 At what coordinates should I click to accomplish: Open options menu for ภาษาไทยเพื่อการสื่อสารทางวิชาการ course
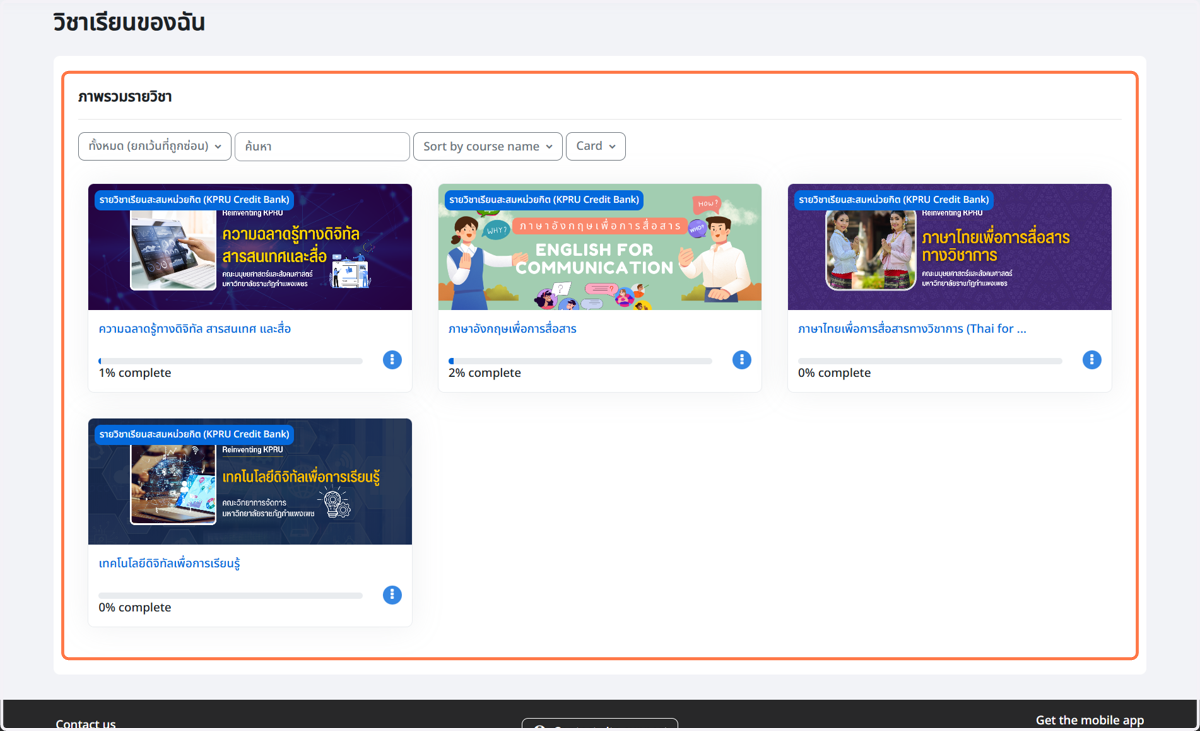(x=1091, y=360)
